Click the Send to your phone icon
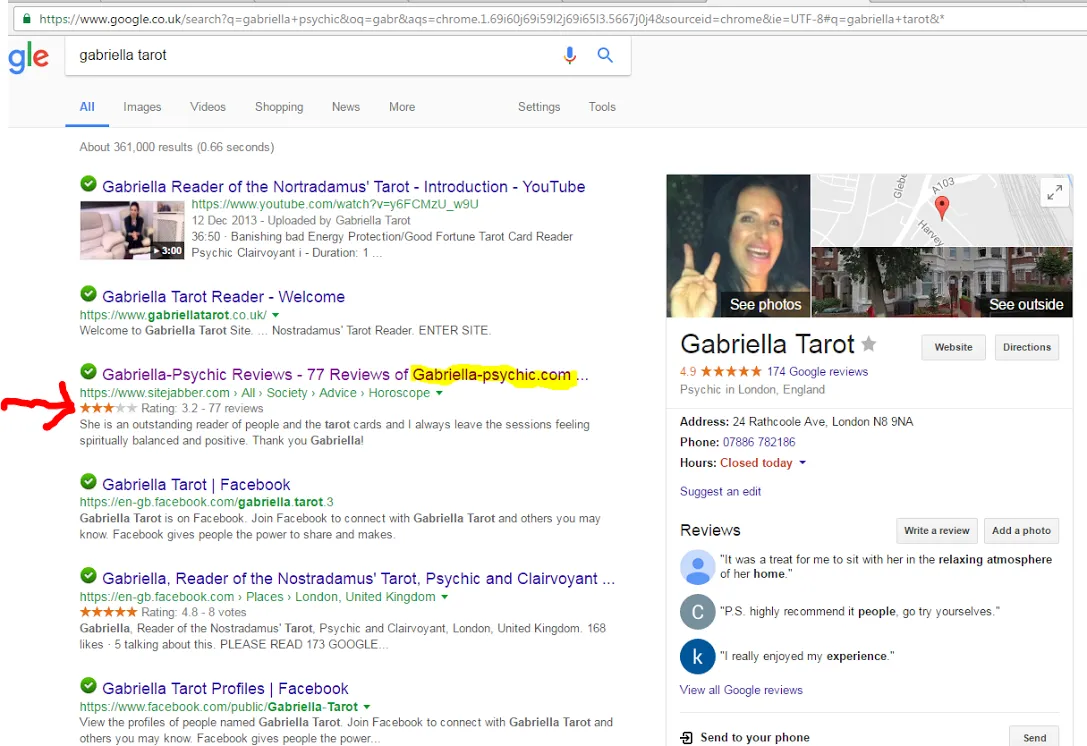The height and width of the screenshot is (746, 1087). 686,738
